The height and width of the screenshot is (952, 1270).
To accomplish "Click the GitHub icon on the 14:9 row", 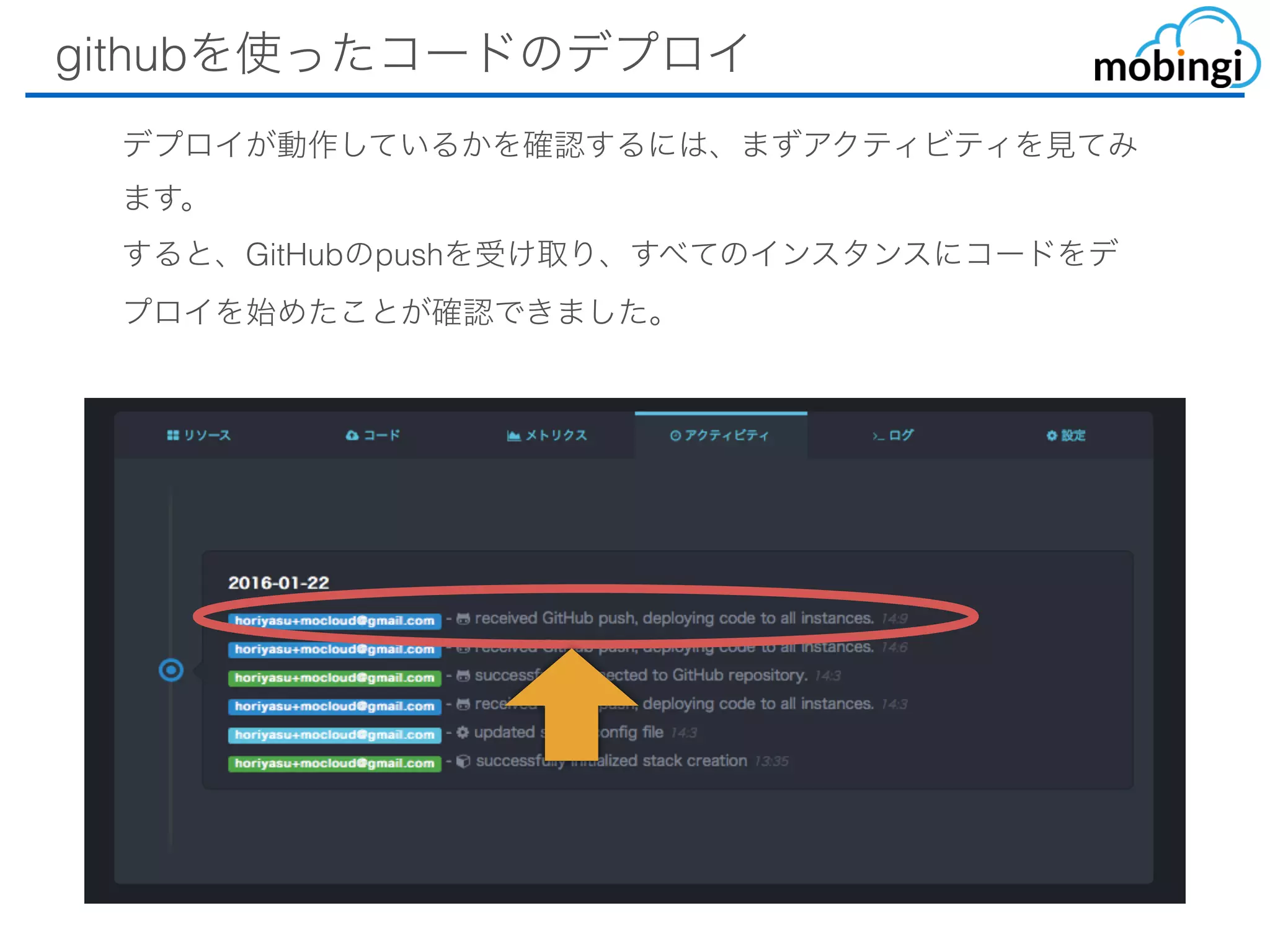I will tap(463, 619).
